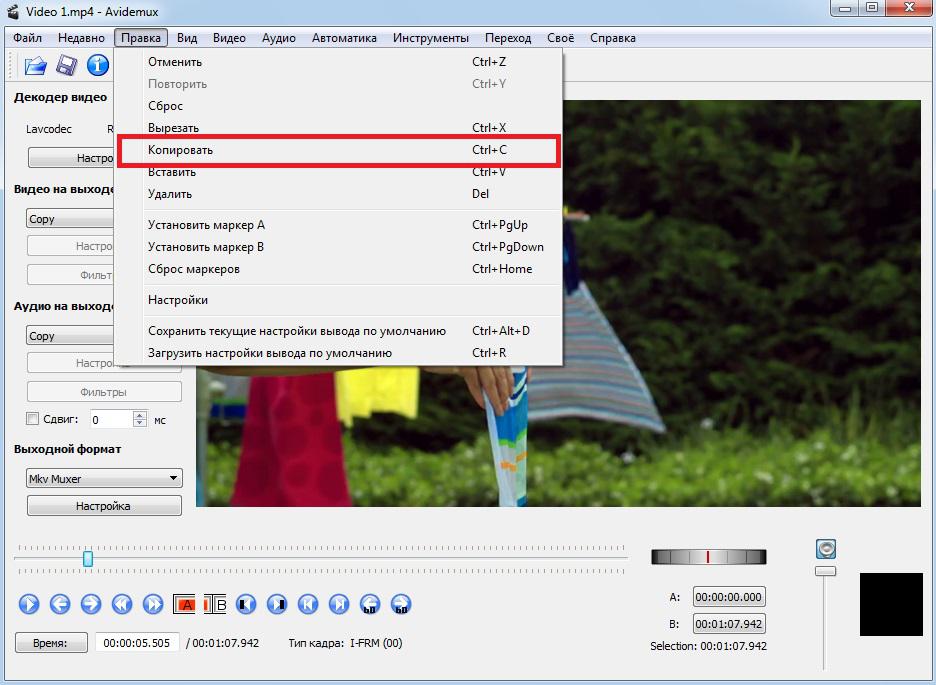Show file information via blue info icon

coord(97,65)
